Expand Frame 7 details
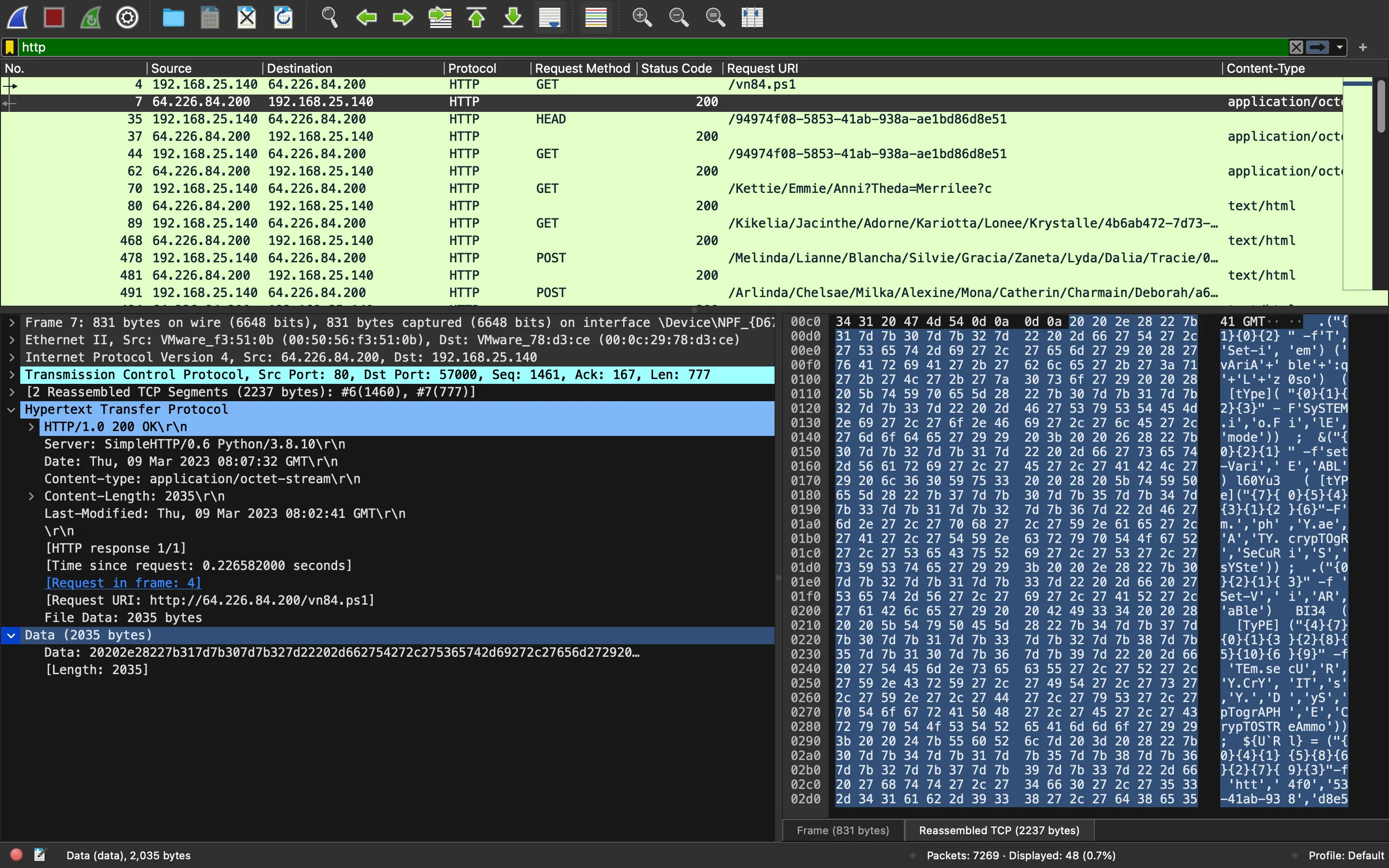 [12, 323]
